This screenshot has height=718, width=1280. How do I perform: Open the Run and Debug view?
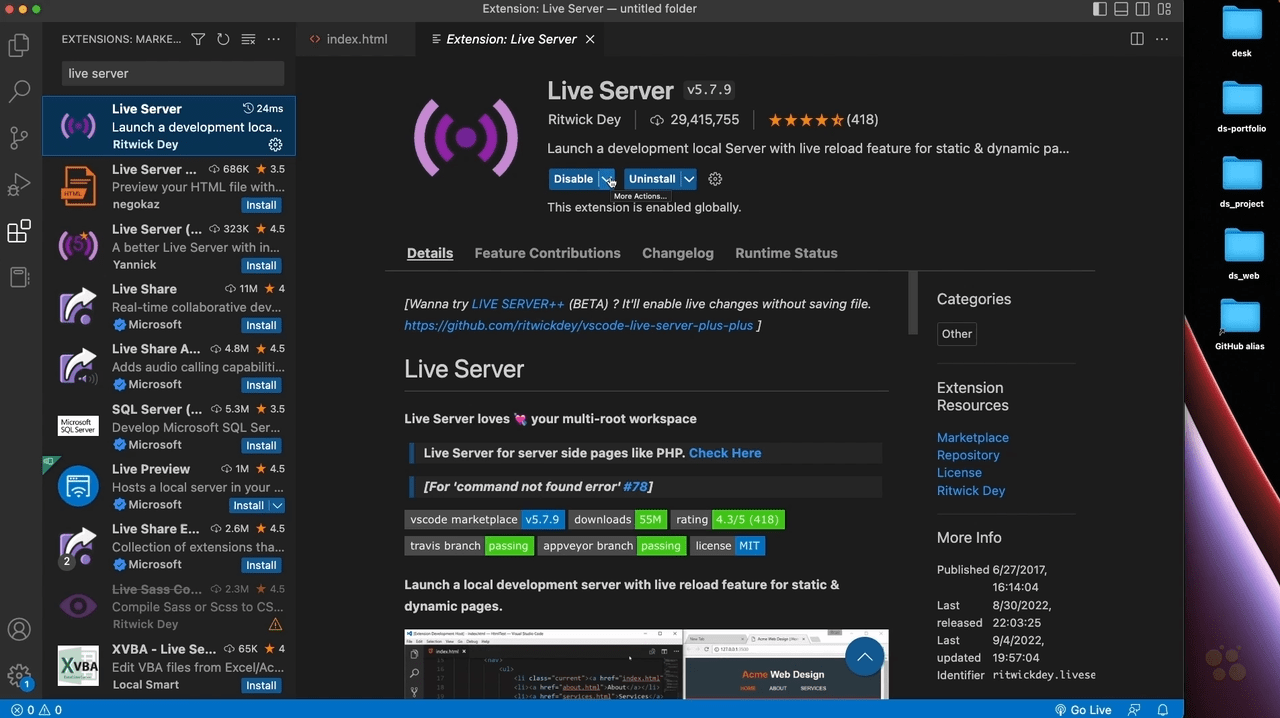pyautogui.click(x=19, y=185)
